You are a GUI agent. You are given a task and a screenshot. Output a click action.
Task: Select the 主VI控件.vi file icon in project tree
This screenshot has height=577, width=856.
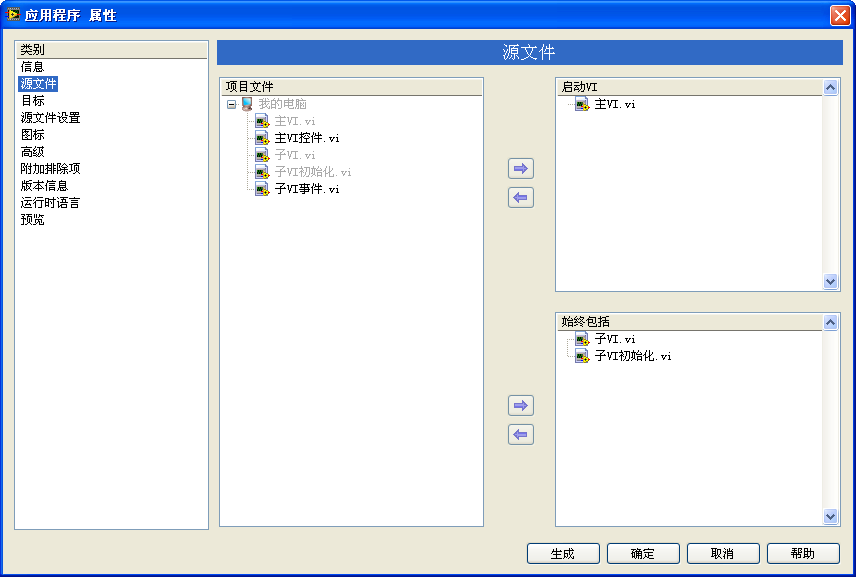click(x=262, y=138)
